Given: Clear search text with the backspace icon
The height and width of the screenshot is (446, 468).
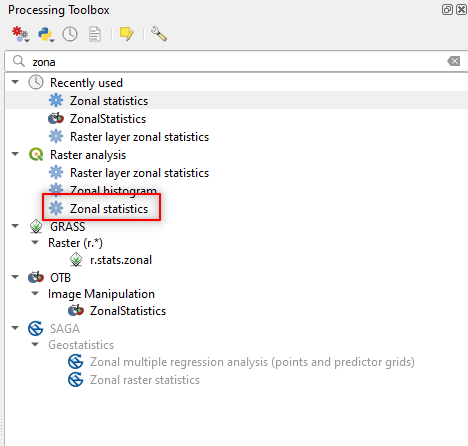Looking at the screenshot, I should point(454,61).
